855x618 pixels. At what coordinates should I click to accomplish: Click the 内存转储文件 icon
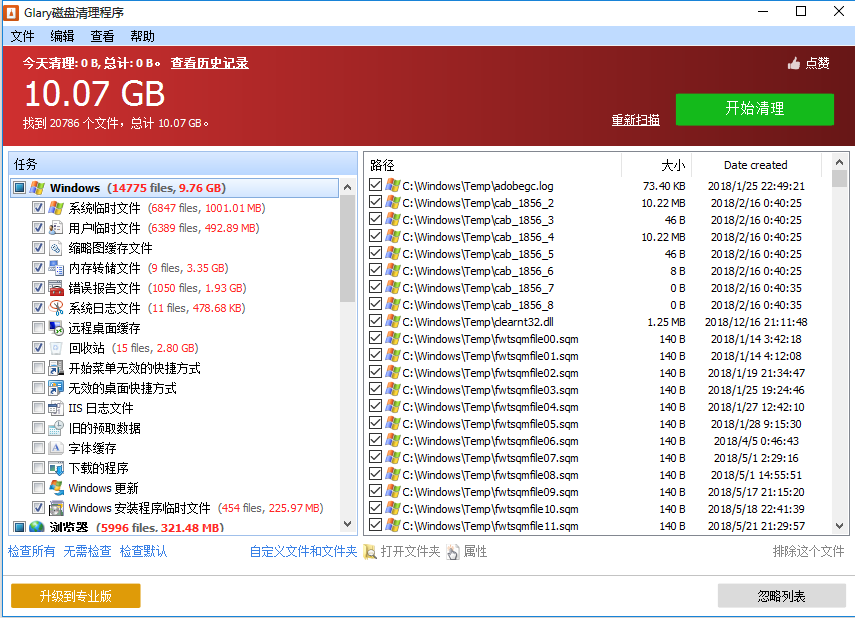point(56,268)
